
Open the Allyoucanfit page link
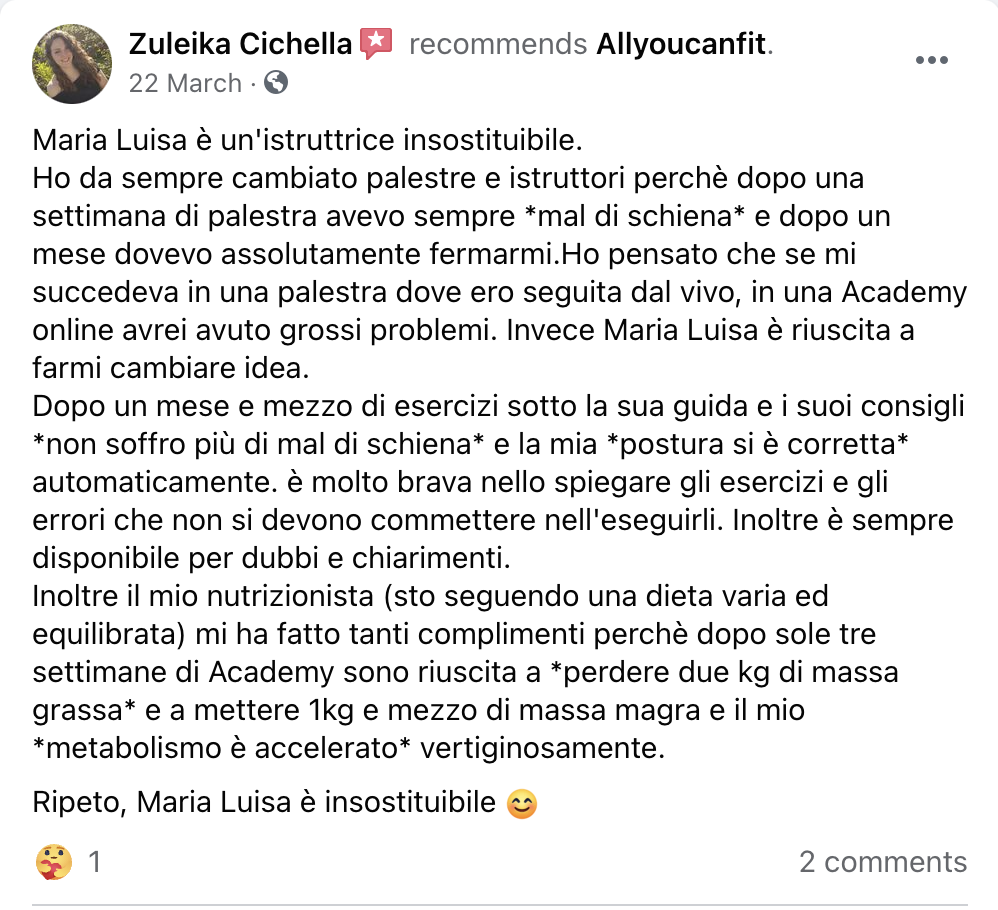(681, 44)
